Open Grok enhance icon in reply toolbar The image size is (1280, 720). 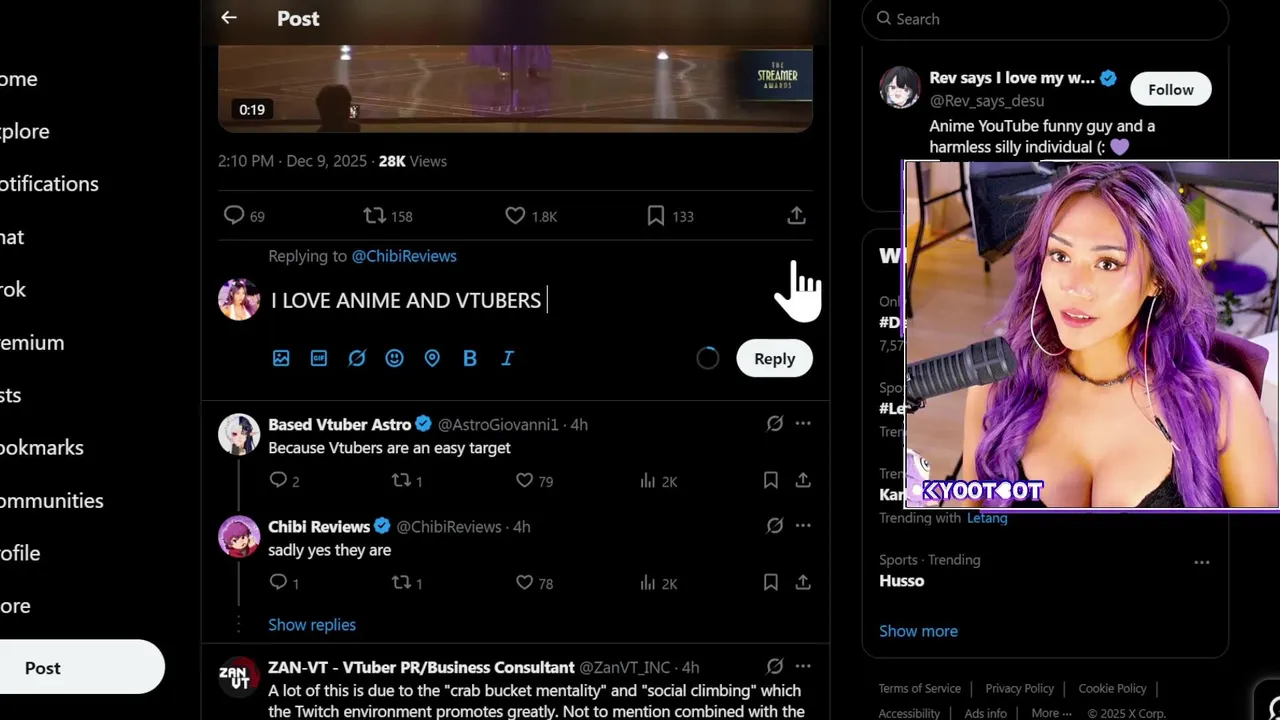[357, 358]
